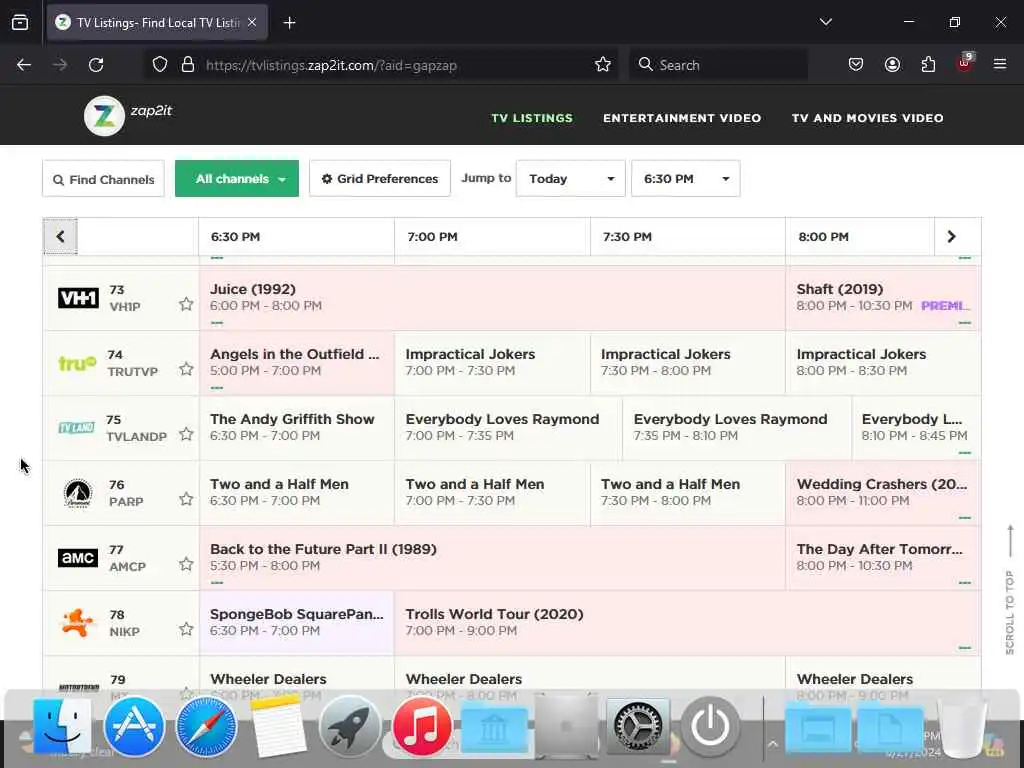Click the Firefox Search field
Screen dimensions: 1024x768
[x=718, y=65]
